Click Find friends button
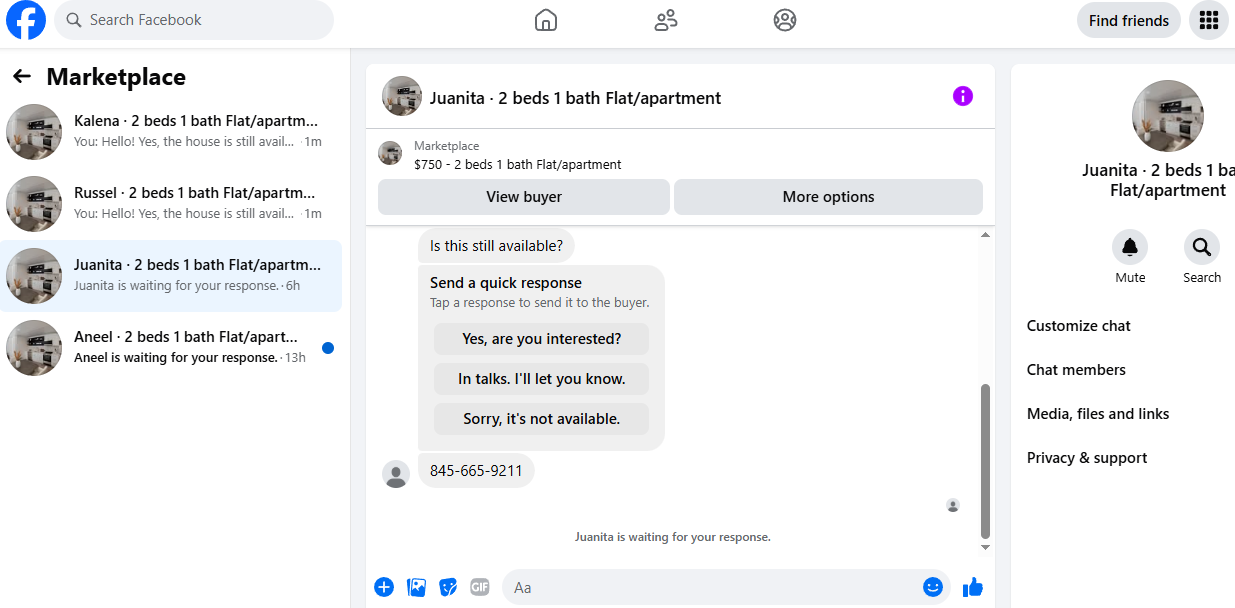Screen dimensions: 1235x608 point(1129,20)
